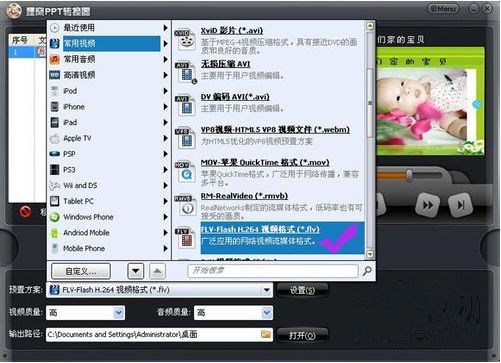Choose DV 编码 AVI(*.avi) format title
This screenshot has height=363, width=501.
pyautogui.click(x=235, y=97)
